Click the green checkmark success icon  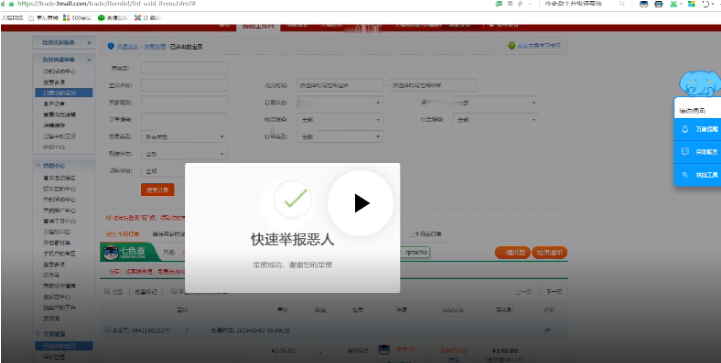coord(293,199)
